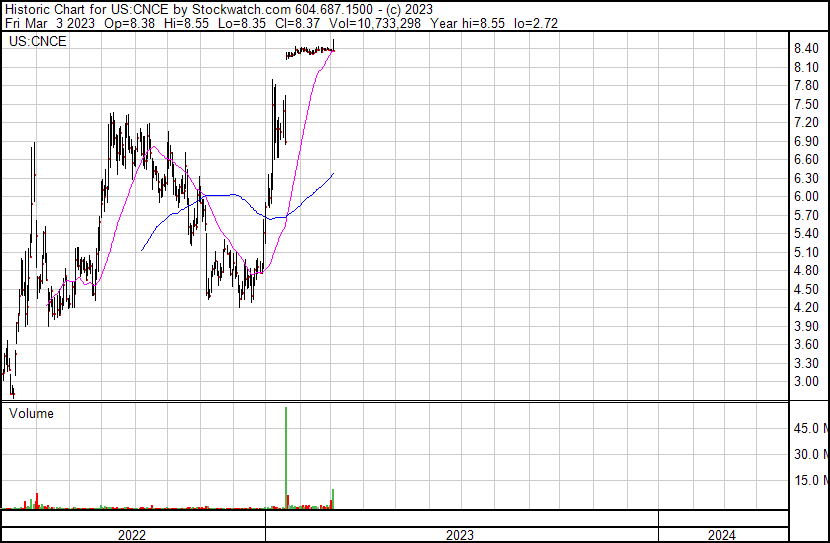Viewport: 830px width, 543px height.
Task: Click the 'US:CNCE' symbol label in chart
Action: click(x=38, y=41)
